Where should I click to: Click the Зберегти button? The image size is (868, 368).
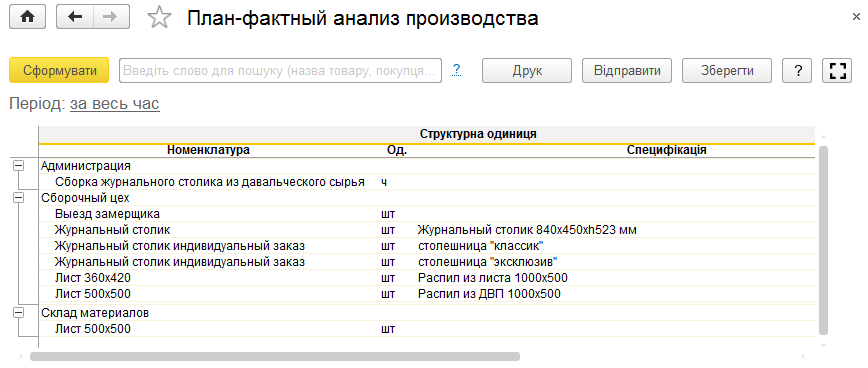[x=727, y=71]
